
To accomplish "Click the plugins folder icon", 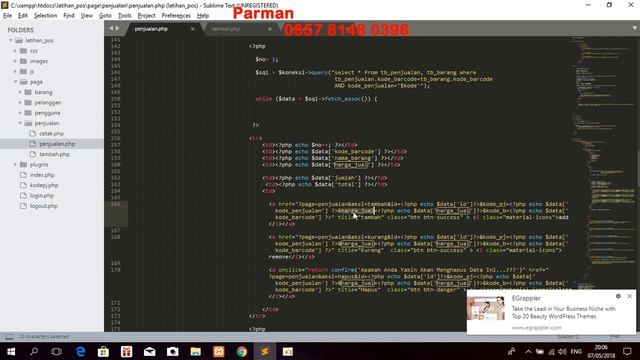I will tap(23, 164).
